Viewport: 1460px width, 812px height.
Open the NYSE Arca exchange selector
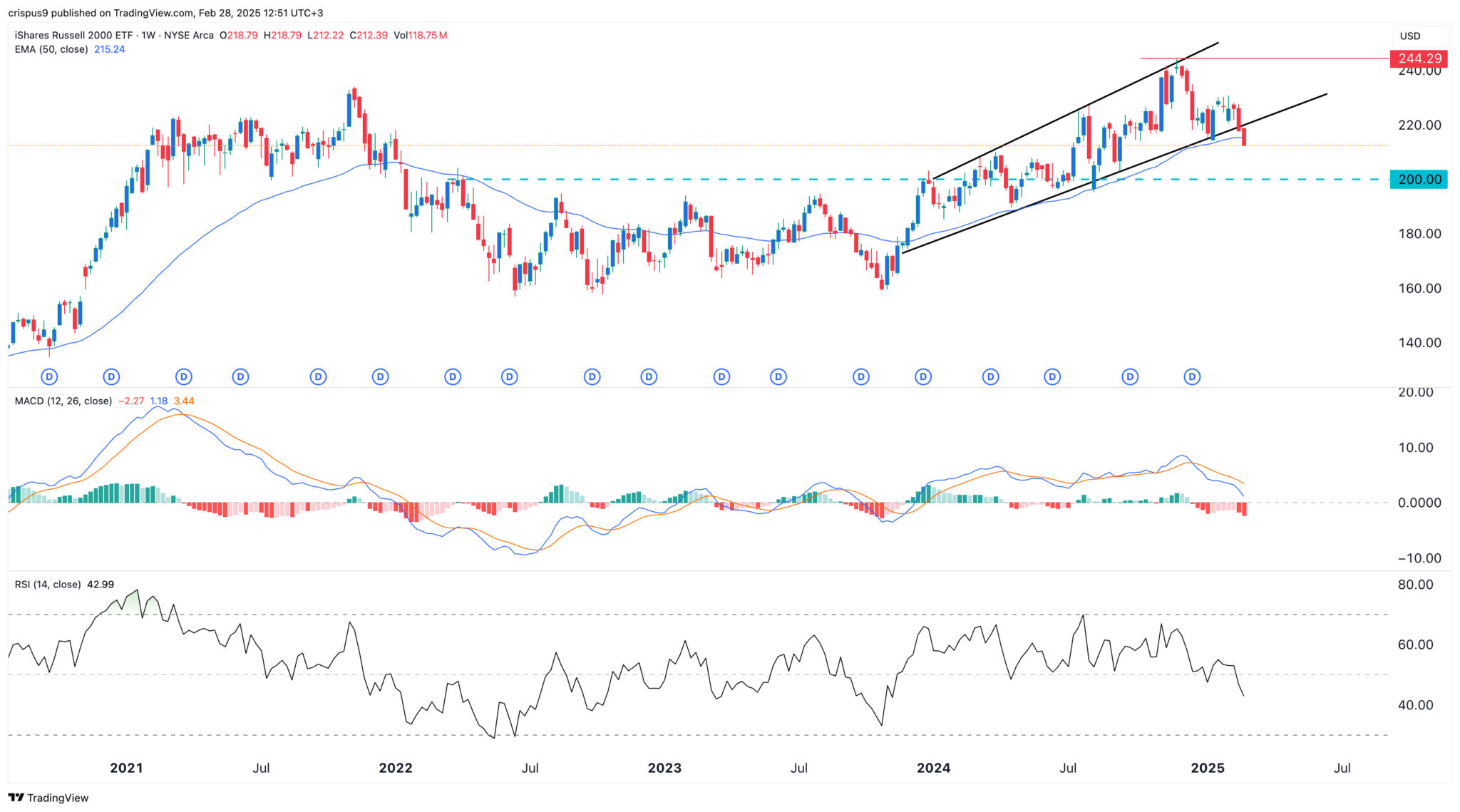(190, 34)
